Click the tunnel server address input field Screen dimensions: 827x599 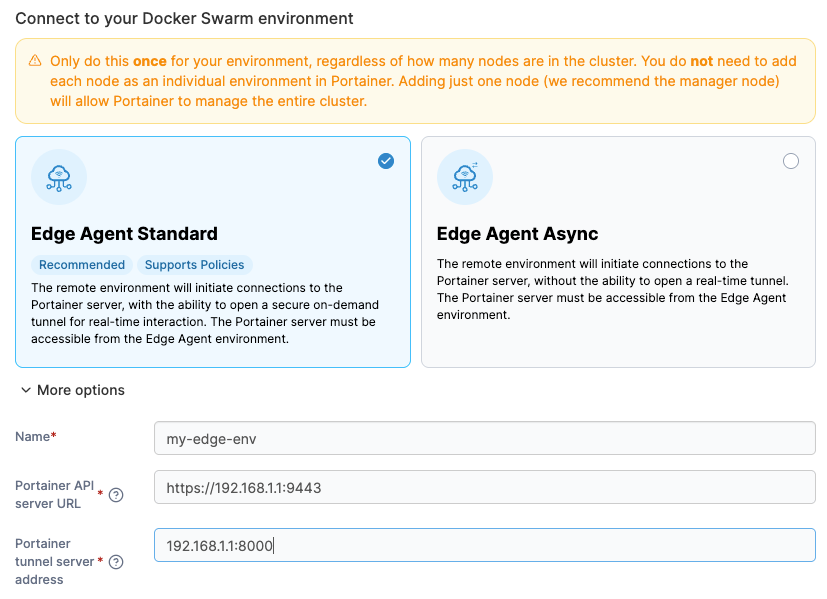(x=484, y=546)
